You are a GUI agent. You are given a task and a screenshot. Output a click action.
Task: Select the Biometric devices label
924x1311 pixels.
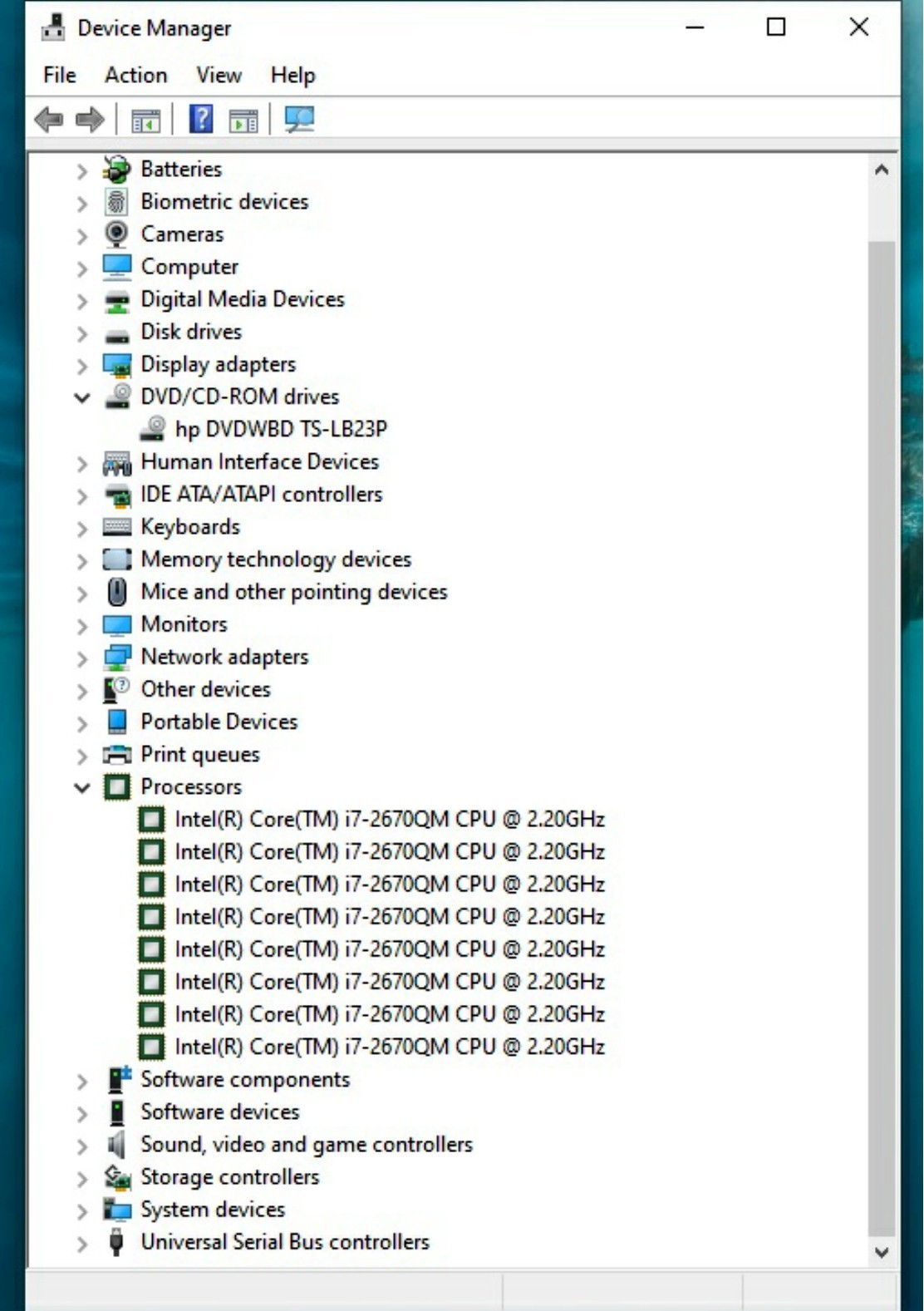pyautogui.click(x=224, y=201)
